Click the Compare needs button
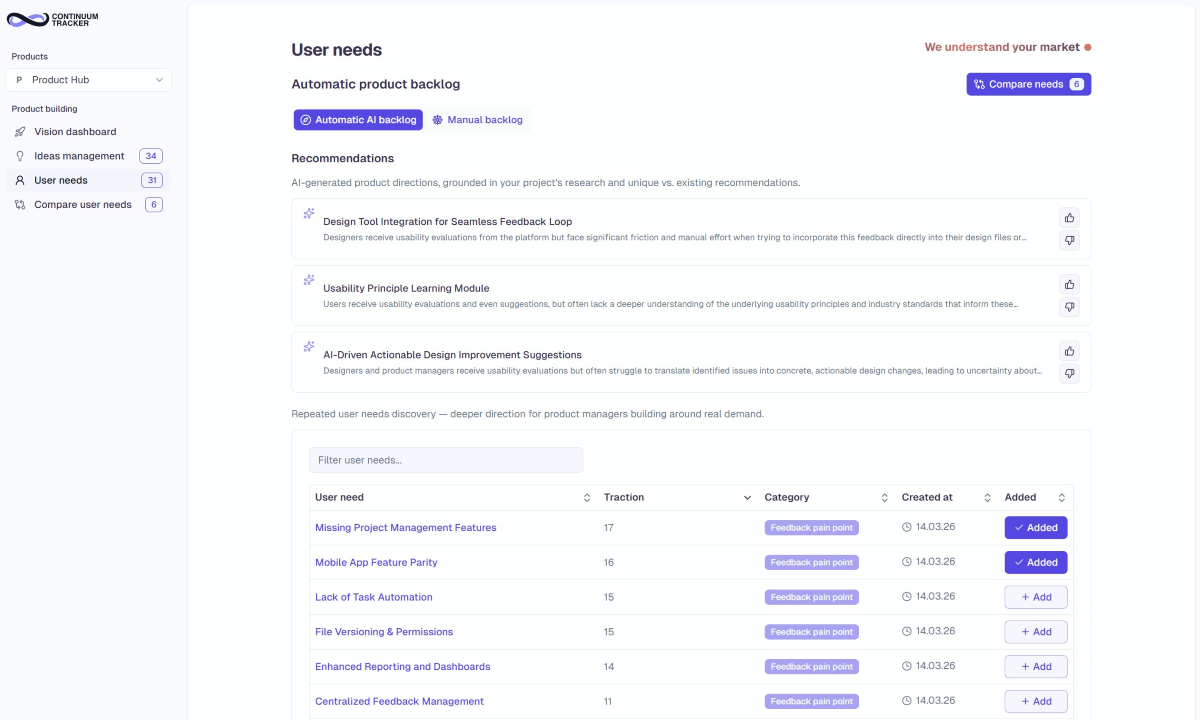This screenshot has width=1200, height=720. (x=1029, y=85)
